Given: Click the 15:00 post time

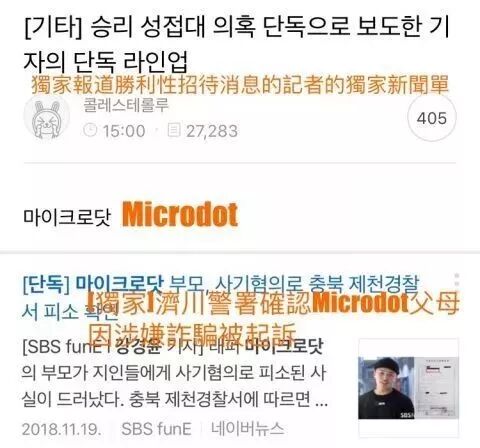Looking at the screenshot, I should (x=124, y=131).
